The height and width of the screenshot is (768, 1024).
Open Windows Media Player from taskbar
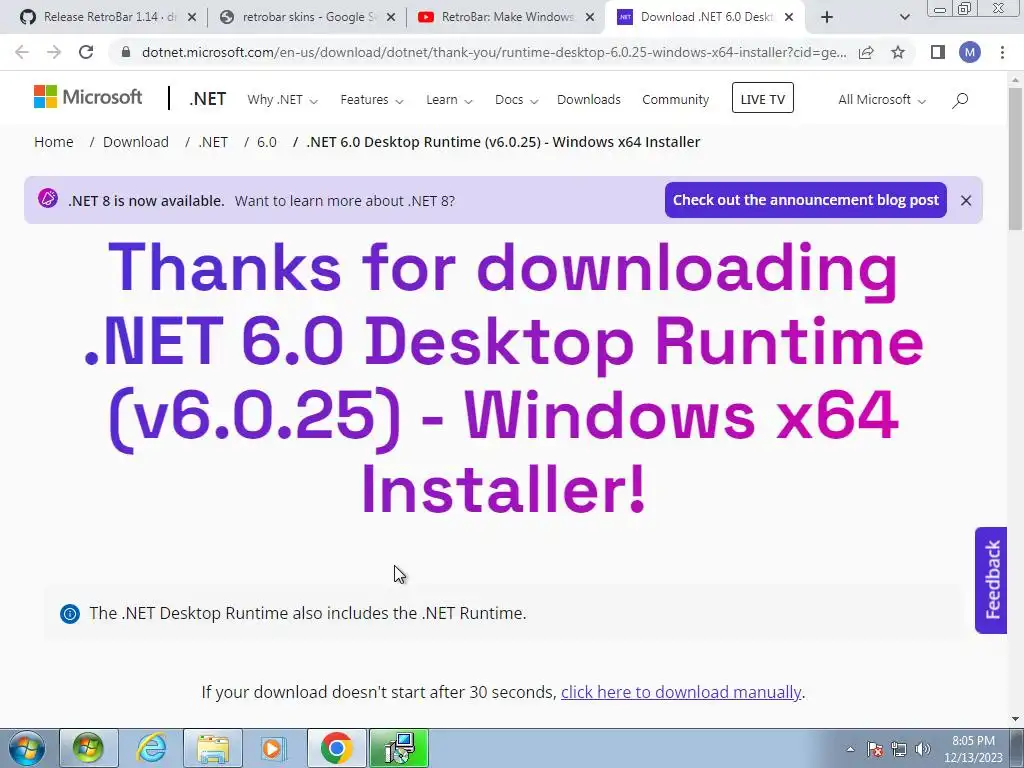(x=274, y=748)
